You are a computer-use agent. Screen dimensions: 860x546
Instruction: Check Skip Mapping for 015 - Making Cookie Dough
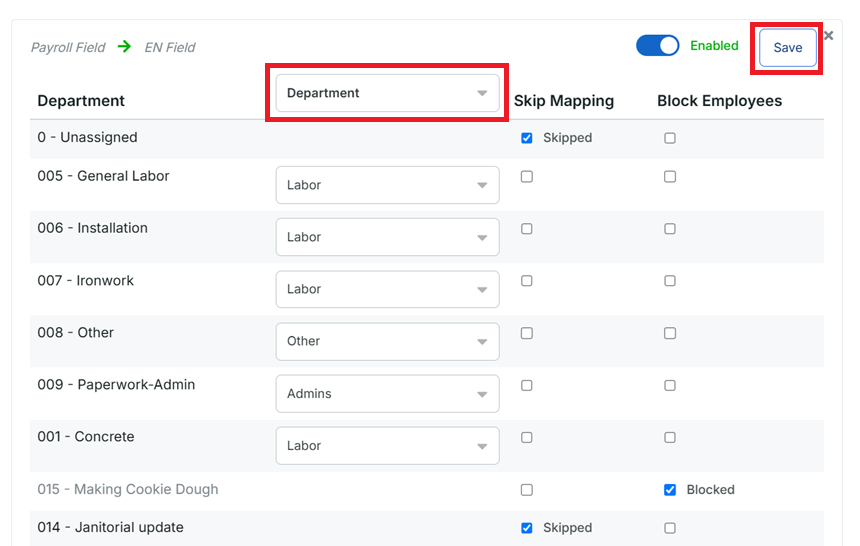pos(527,490)
